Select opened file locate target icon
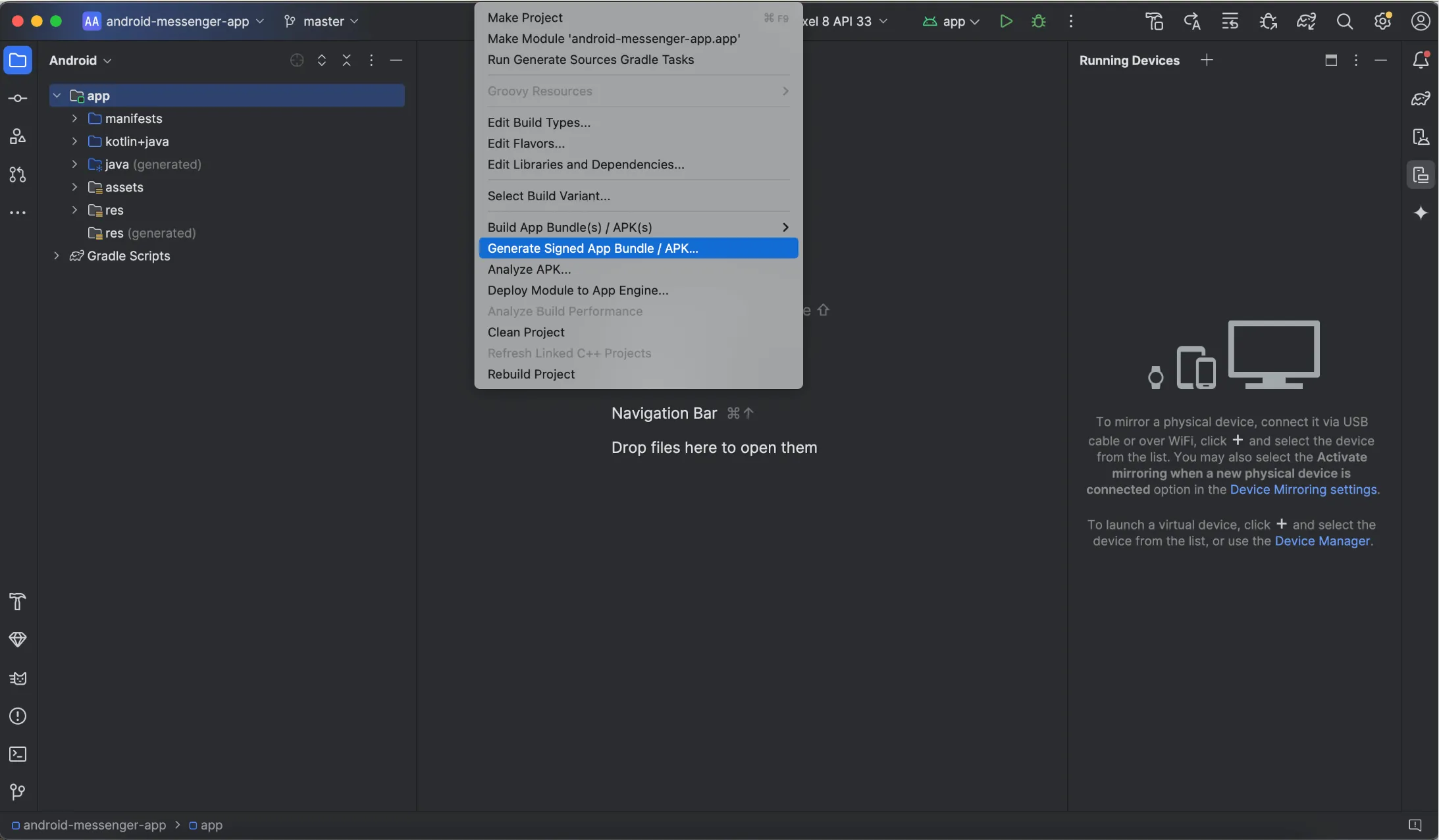Viewport: 1439px width, 840px height. click(x=297, y=60)
